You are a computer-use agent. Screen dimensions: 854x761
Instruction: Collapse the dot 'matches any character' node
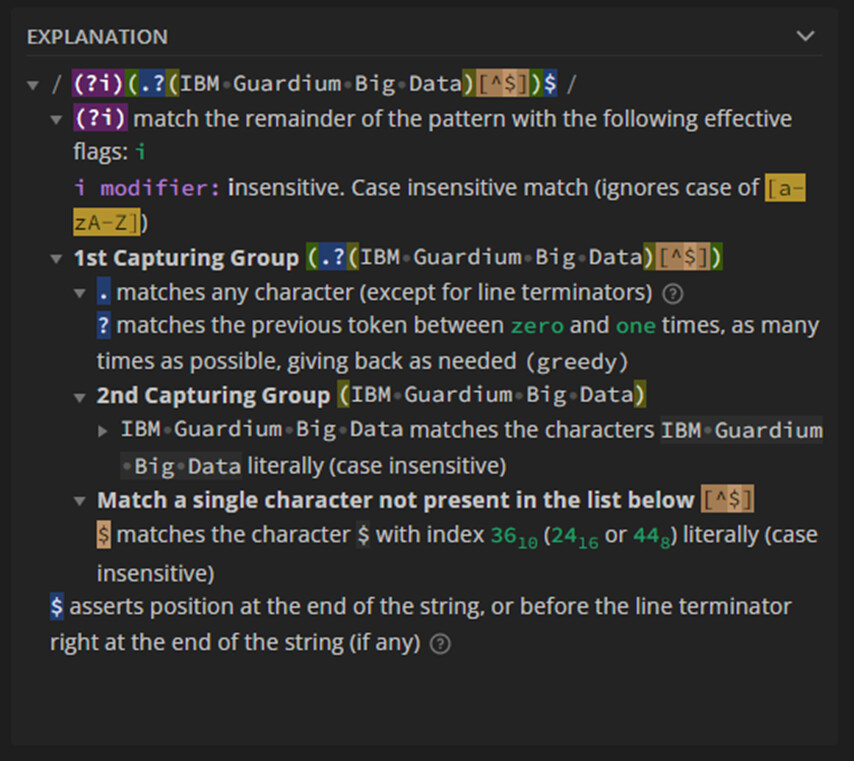point(80,294)
